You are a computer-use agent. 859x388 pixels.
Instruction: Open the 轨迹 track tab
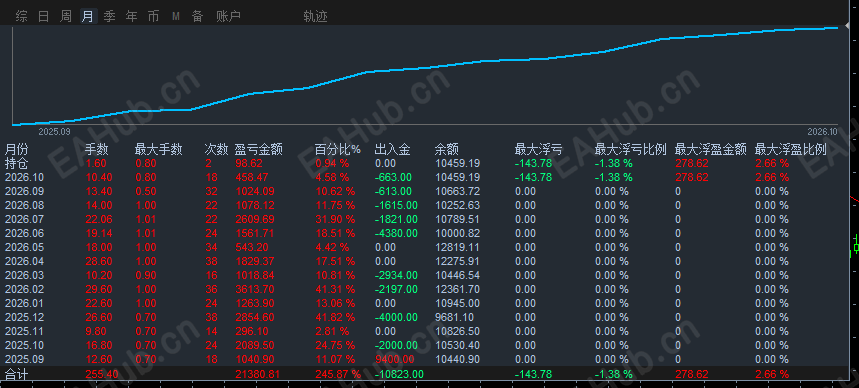(316, 16)
